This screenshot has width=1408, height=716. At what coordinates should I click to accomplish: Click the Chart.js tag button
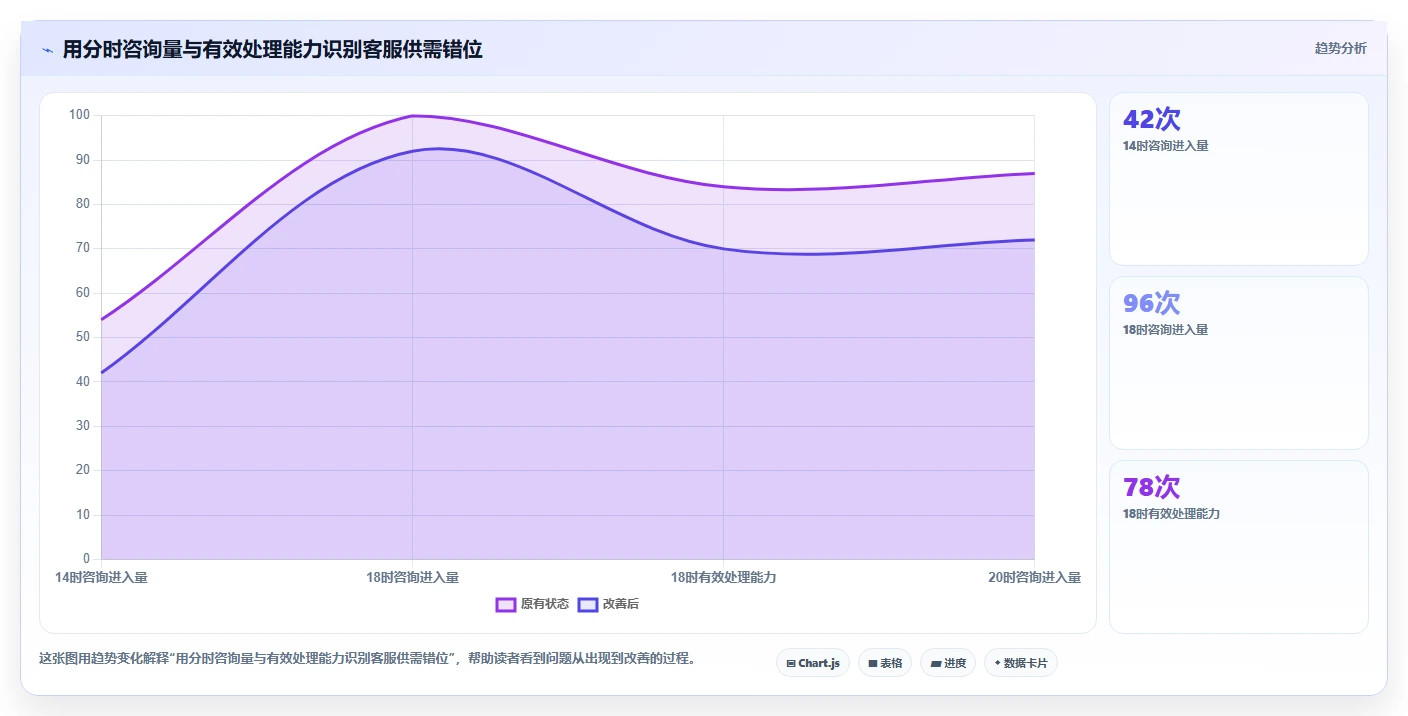[813, 663]
